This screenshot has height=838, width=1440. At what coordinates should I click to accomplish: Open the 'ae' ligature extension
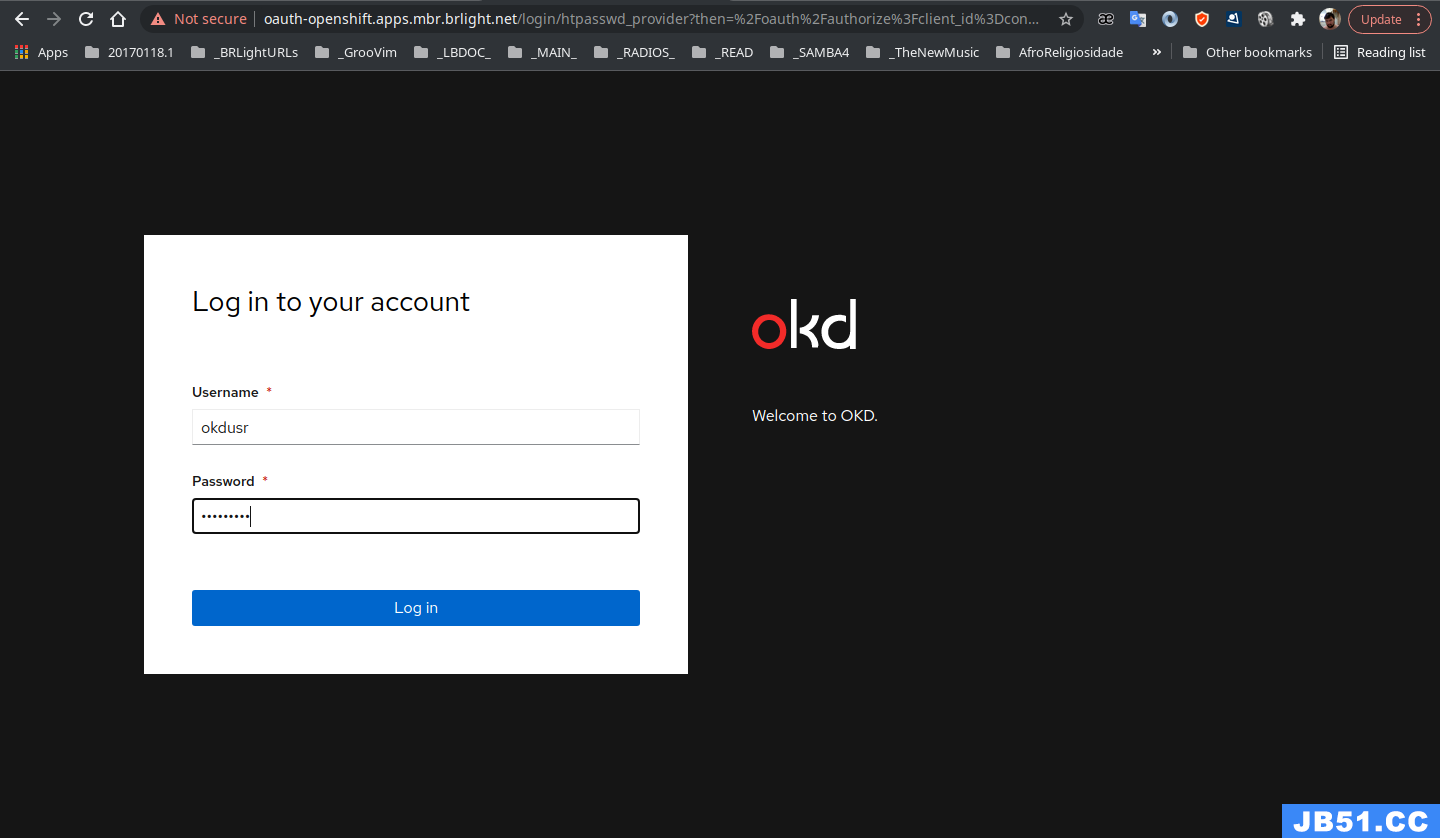1106,19
